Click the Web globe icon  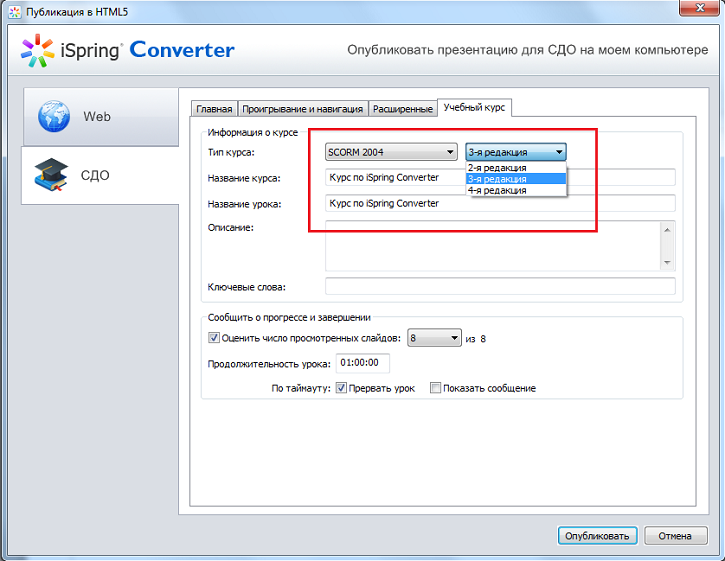54,116
